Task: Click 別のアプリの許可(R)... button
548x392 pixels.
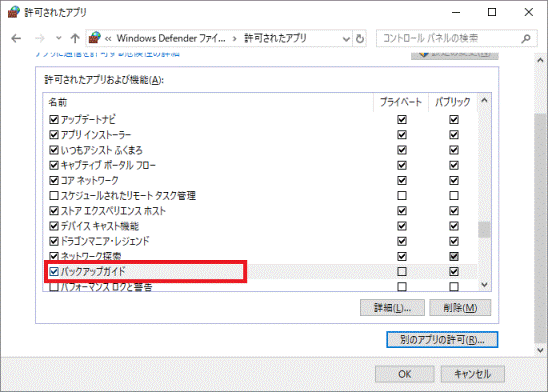Action: tap(442, 340)
